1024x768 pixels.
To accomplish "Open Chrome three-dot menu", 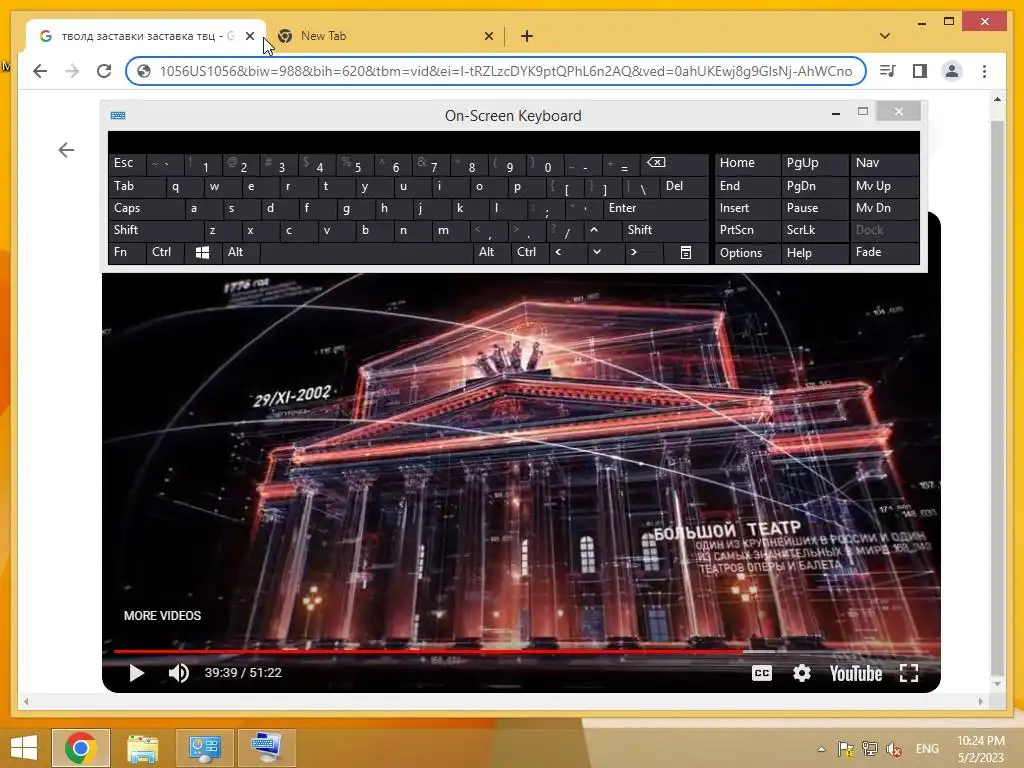I will click(x=984, y=71).
